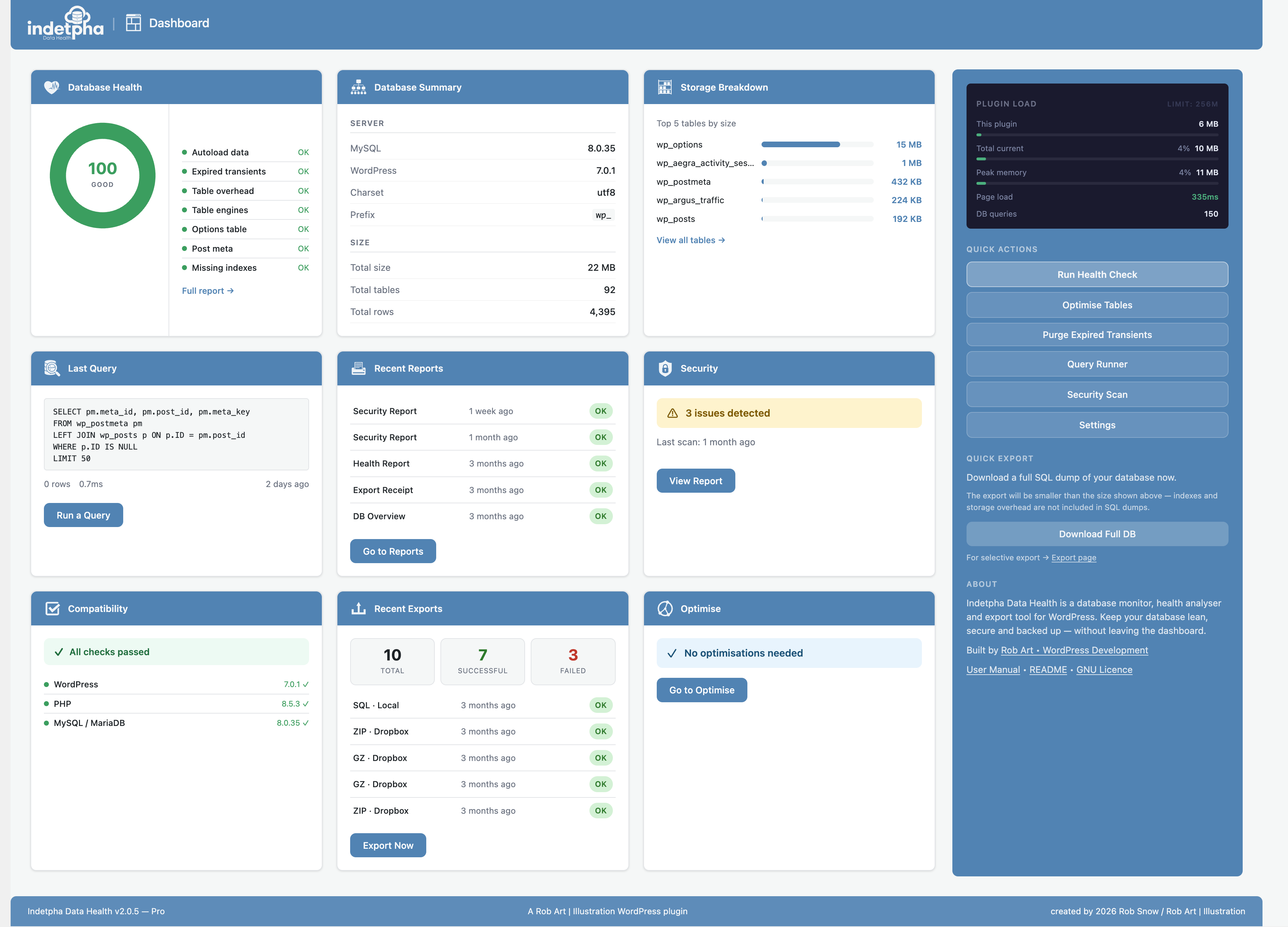Click the 7 SUCCESSFUL exports tile

pyautogui.click(x=483, y=662)
